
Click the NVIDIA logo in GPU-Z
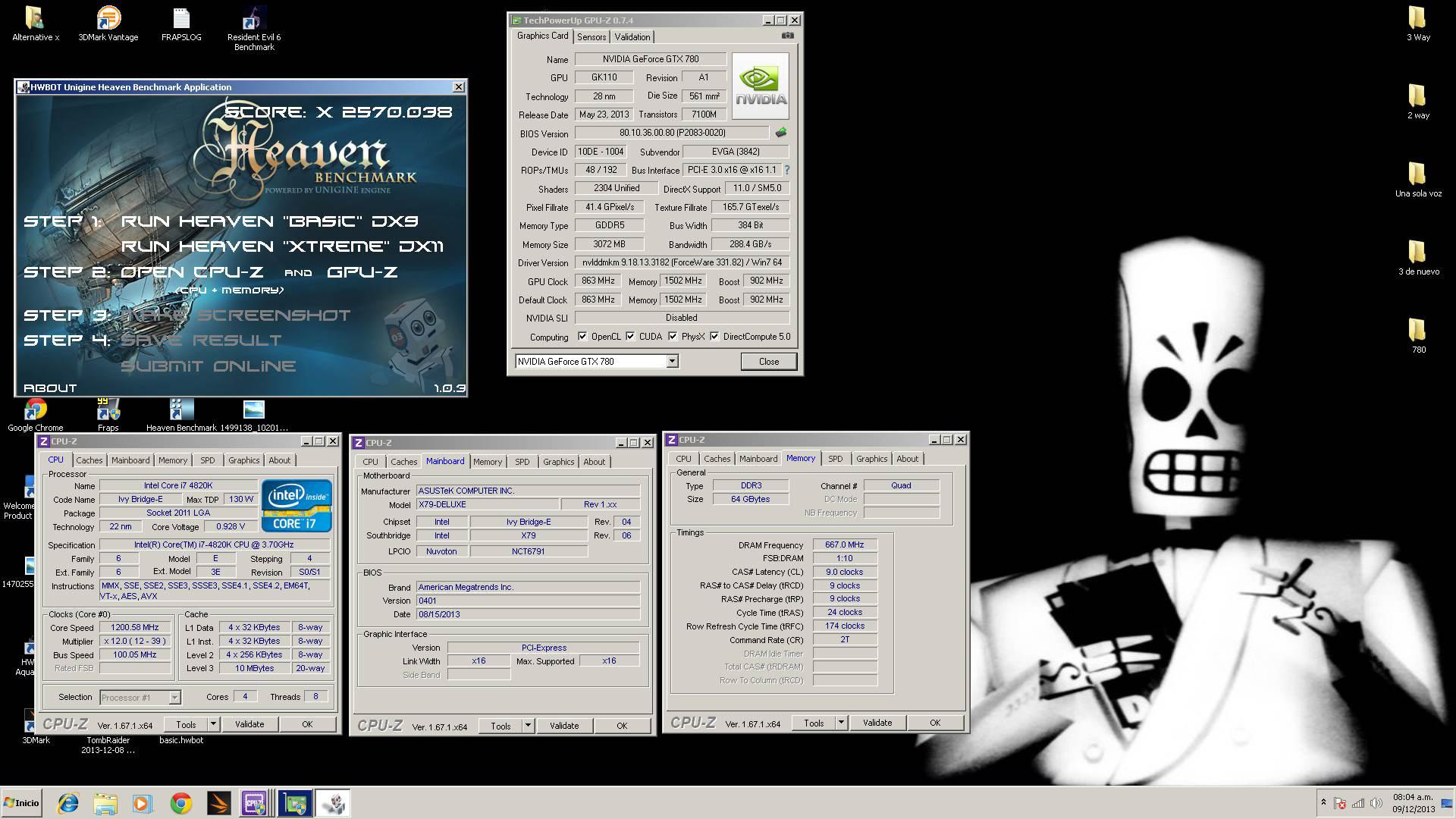pos(761,86)
